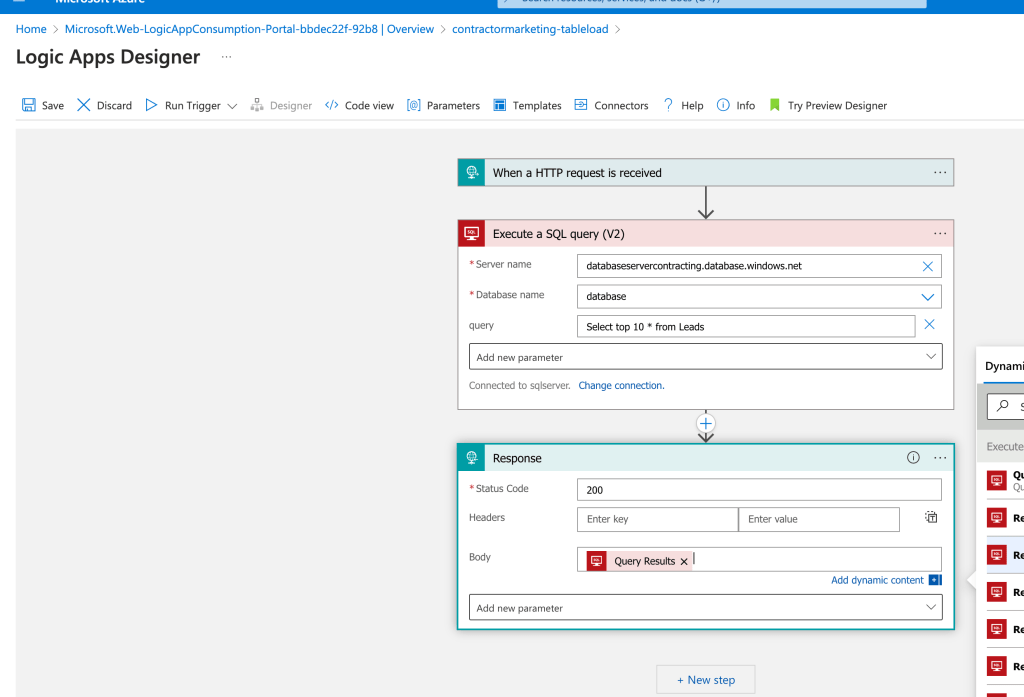The width and height of the screenshot is (1024, 697).
Task: Select the Dynamic content tab
Action: click(x=1004, y=366)
